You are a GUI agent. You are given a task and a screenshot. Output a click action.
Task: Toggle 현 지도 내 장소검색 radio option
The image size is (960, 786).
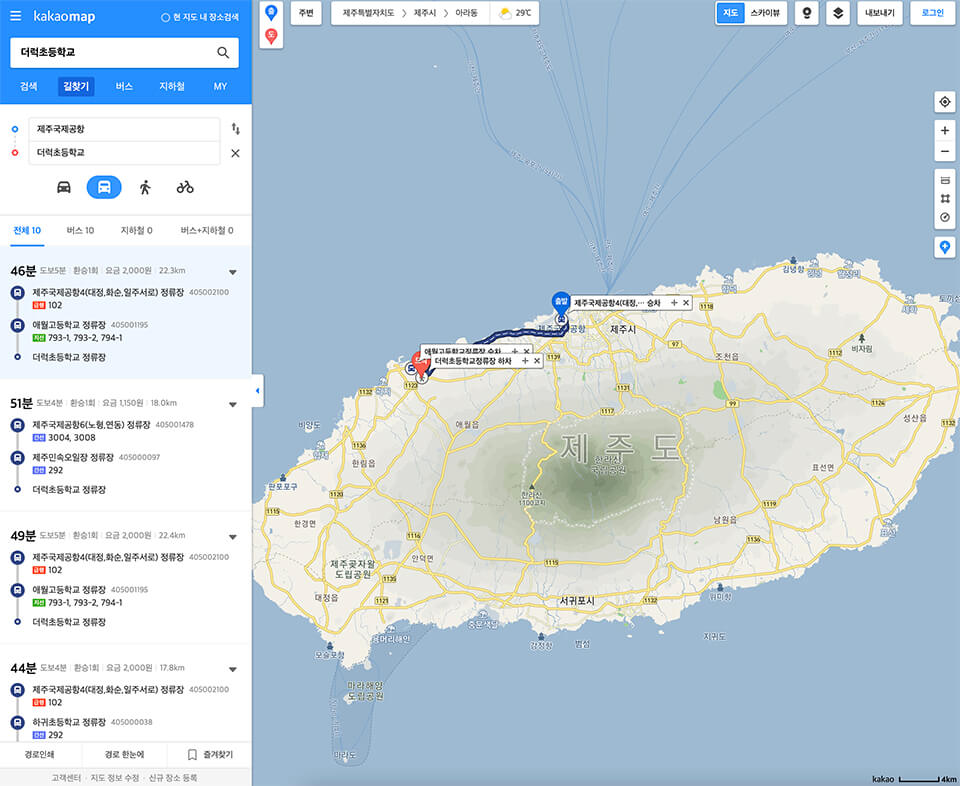tap(200, 17)
